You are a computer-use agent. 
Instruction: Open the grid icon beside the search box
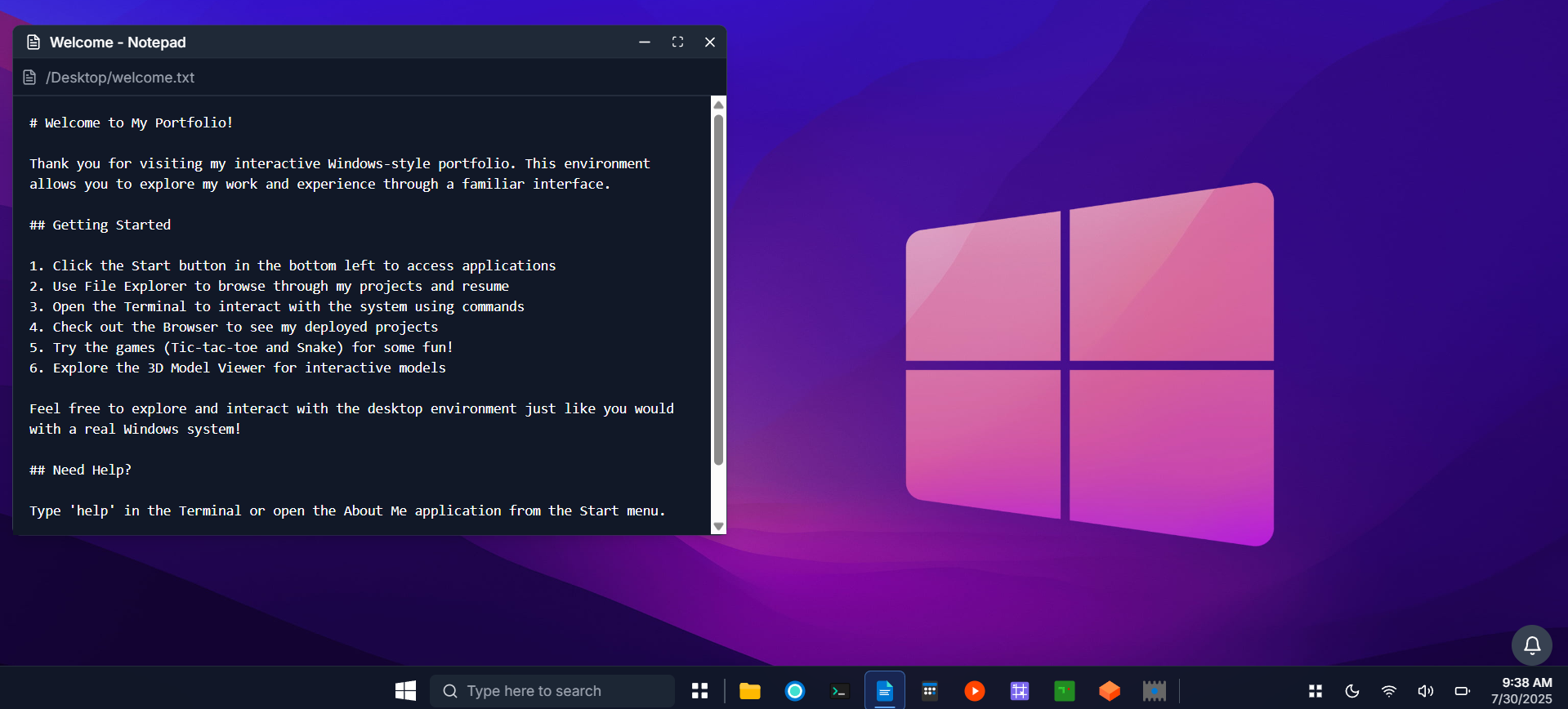click(x=699, y=691)
